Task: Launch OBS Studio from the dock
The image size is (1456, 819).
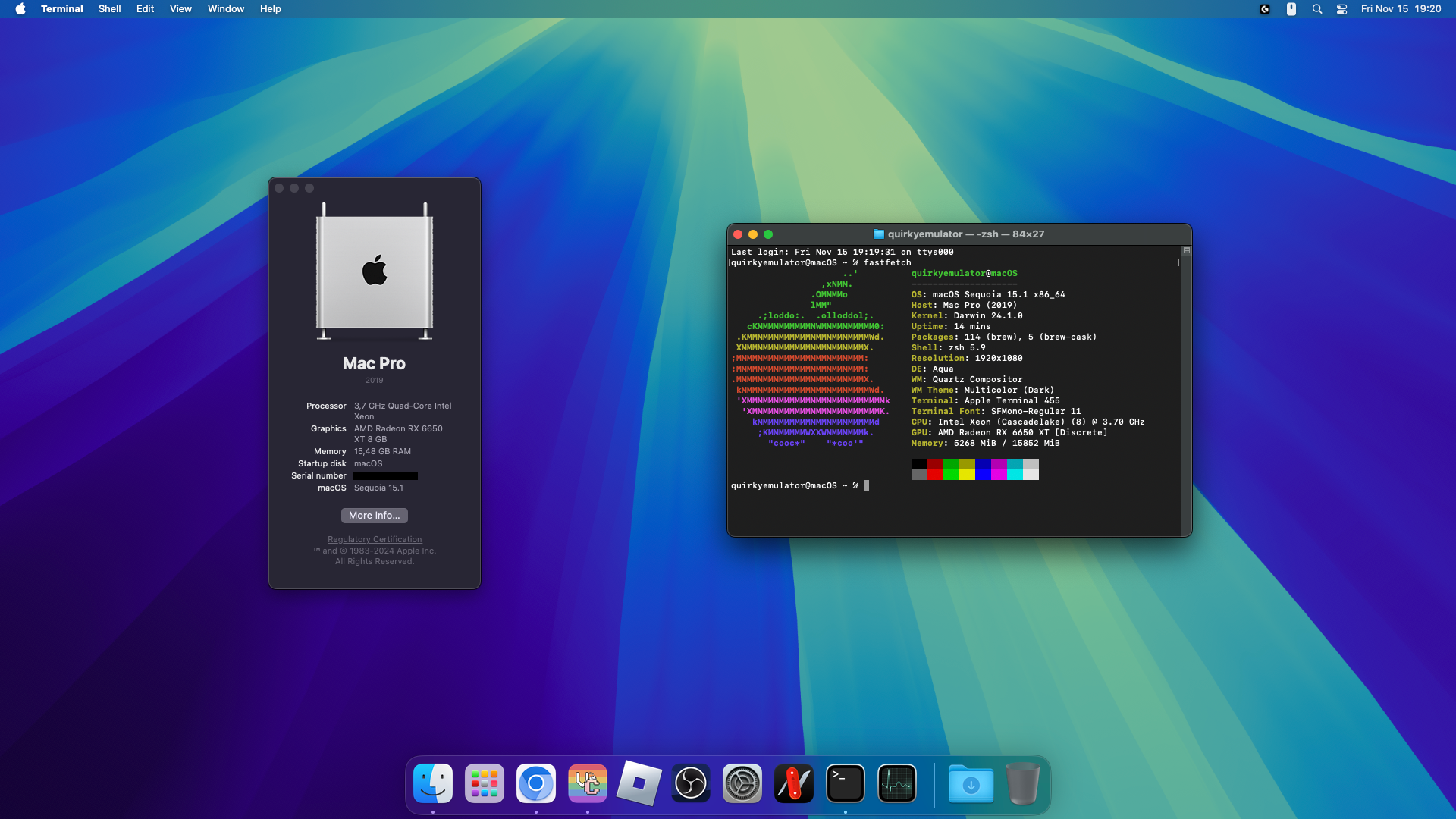Action: [691, 783]
